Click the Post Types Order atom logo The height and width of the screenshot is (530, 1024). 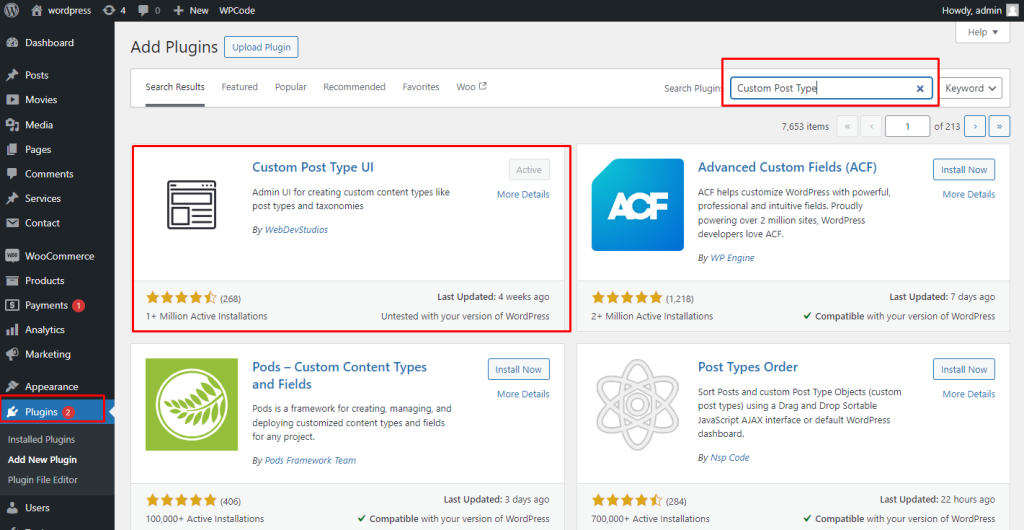pyautogui.click(x=637, y=405)
